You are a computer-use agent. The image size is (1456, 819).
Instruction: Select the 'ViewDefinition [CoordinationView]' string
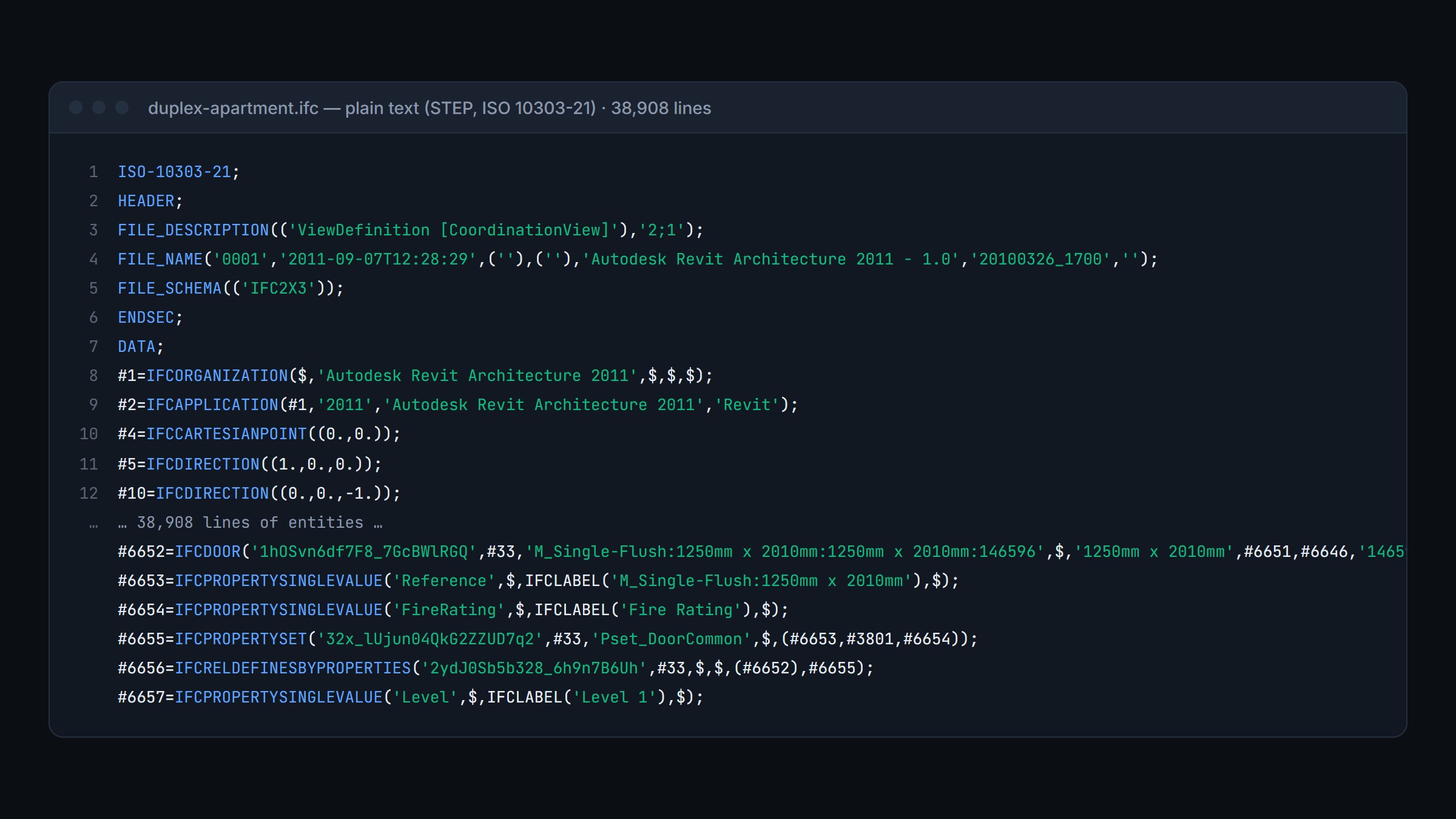(453, 230)
